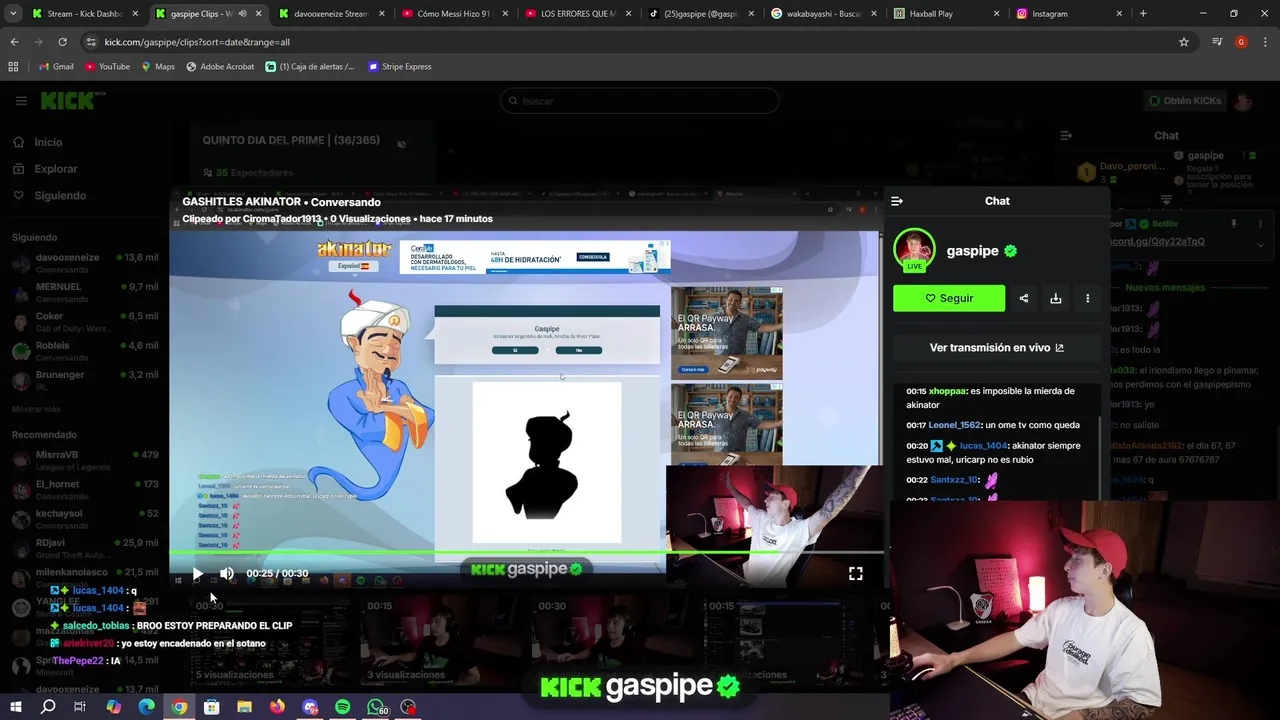Mute the clip player volume
This screenshot has height=720, width=1280.
click(x=227, y=574)
